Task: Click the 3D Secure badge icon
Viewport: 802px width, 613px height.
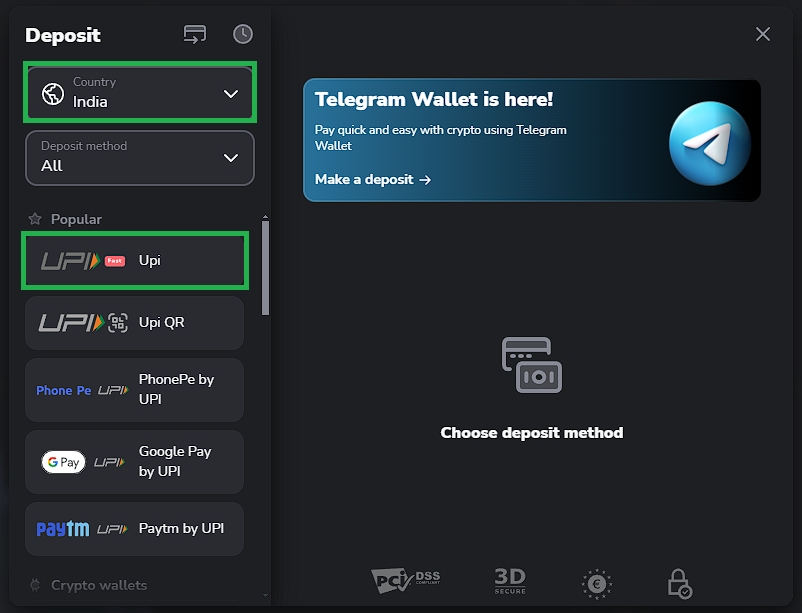Action: pyautogui.click(x=510, y=581)
